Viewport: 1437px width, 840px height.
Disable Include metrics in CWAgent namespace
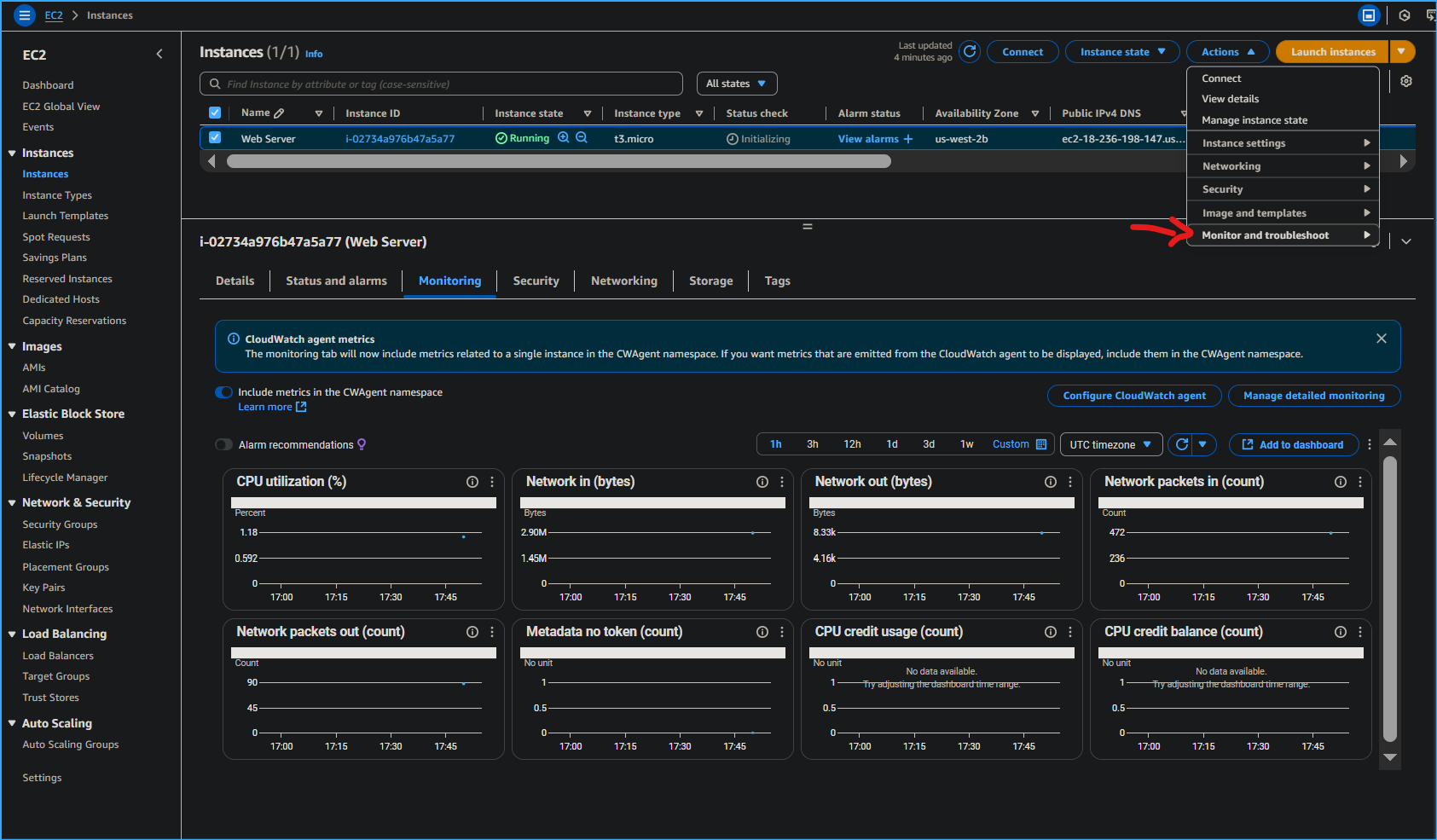[x=223, y=392]
